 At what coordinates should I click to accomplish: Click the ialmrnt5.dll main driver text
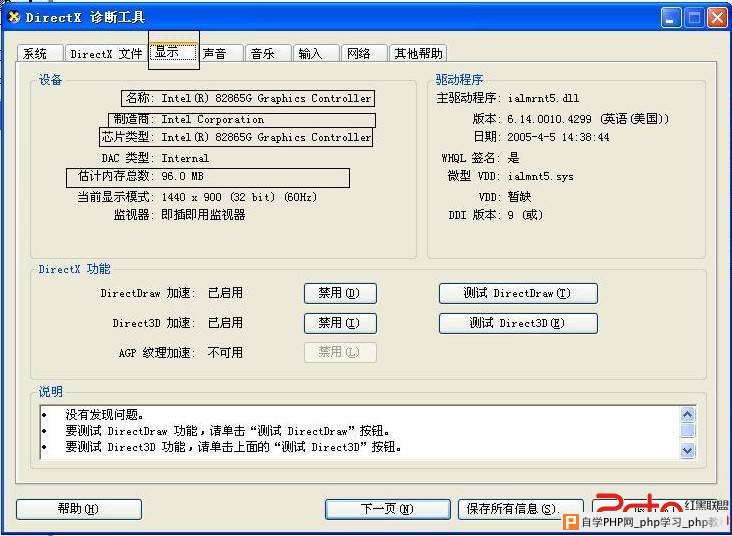(x=543, y=99)
